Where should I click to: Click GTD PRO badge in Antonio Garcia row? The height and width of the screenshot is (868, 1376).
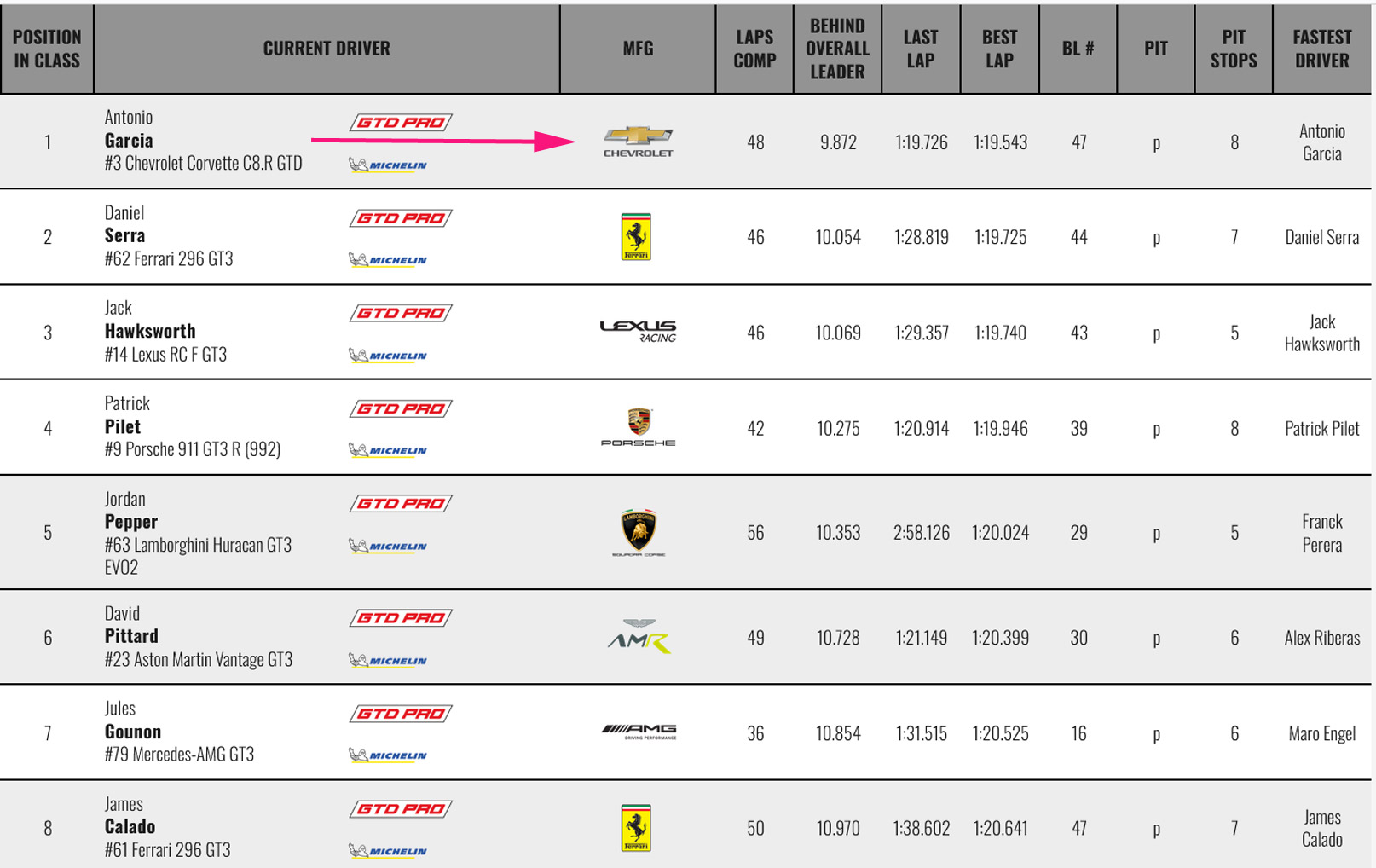coord(401,122)
